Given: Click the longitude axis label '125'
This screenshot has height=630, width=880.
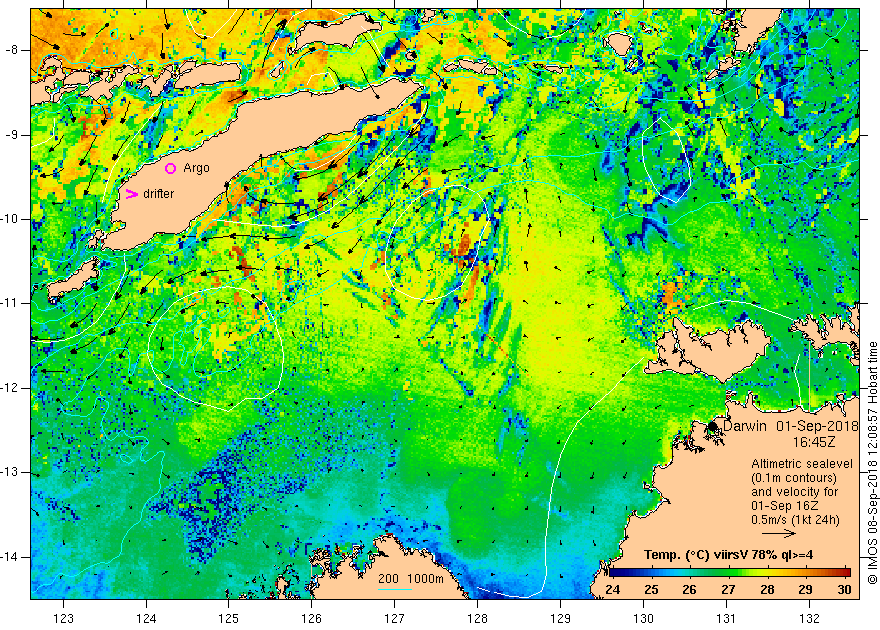Looking at the screenshot, I should coord(229,619).
